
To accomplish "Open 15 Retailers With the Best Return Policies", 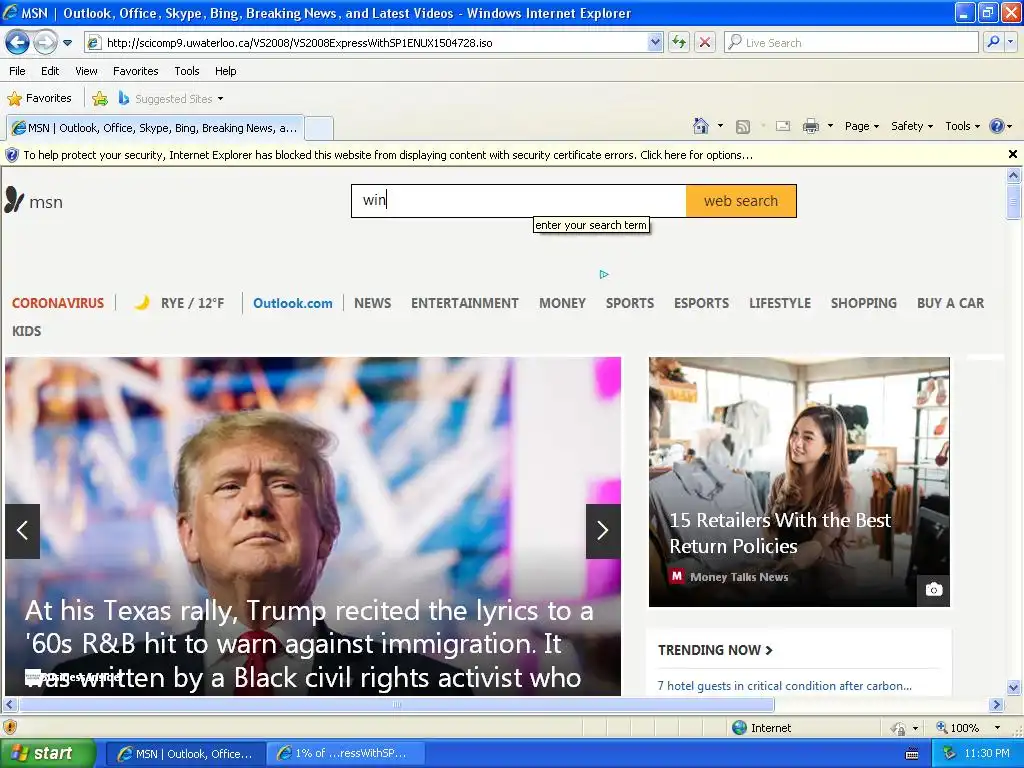I will [780, 533].
